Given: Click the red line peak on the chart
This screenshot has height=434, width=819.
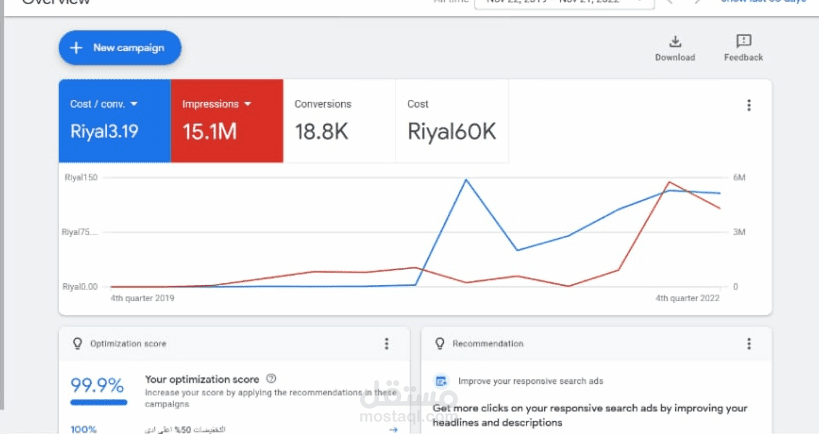Looking at the screenshot, I should (x=669, y=182).
